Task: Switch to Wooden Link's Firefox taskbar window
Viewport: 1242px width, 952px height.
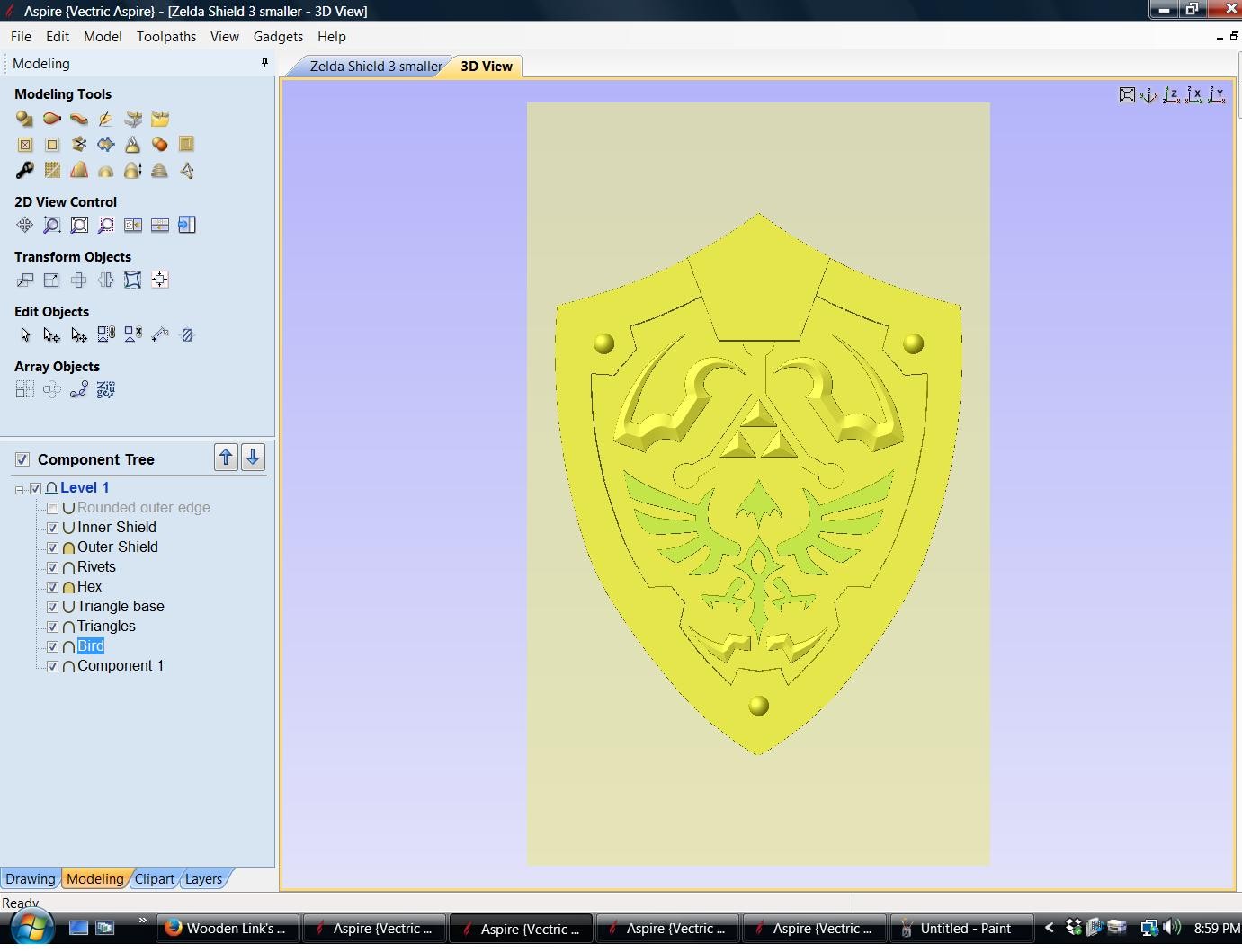Action: (227, 929)
